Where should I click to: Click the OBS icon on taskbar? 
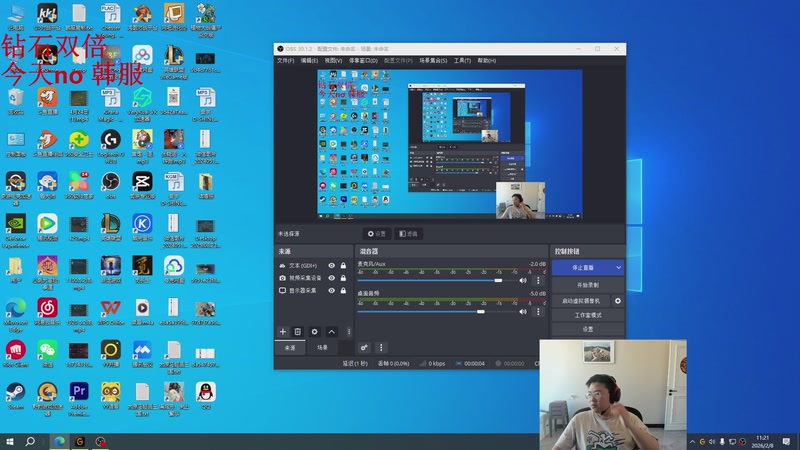click(x=101, y=441)
